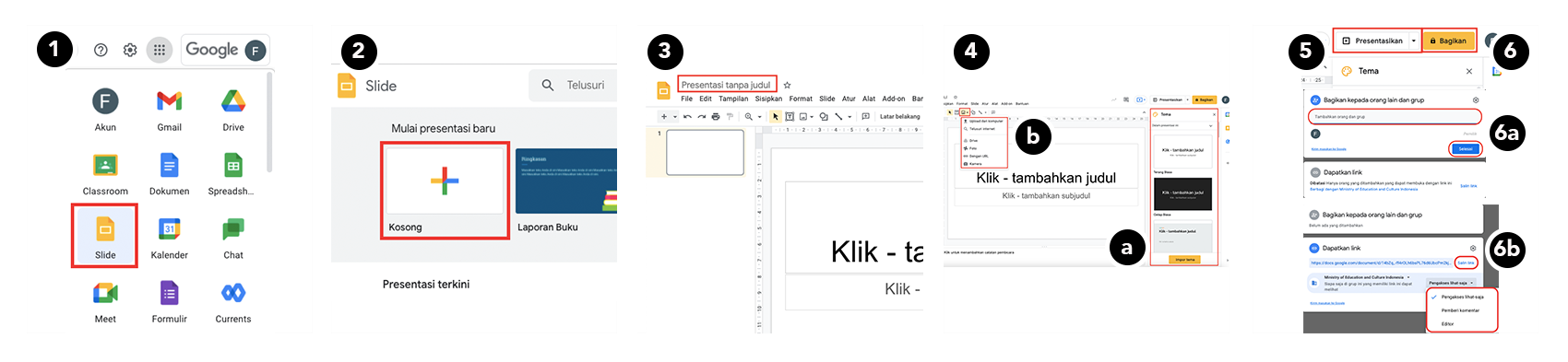Open Akun in the apps grid
1568x362 pixels.
tap(105, 111)
